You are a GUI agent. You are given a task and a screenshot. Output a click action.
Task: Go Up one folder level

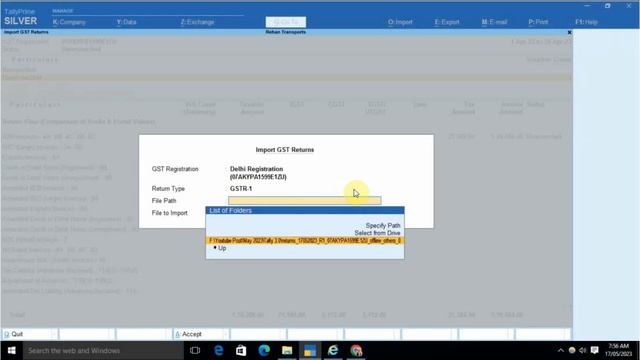point(222,248)
